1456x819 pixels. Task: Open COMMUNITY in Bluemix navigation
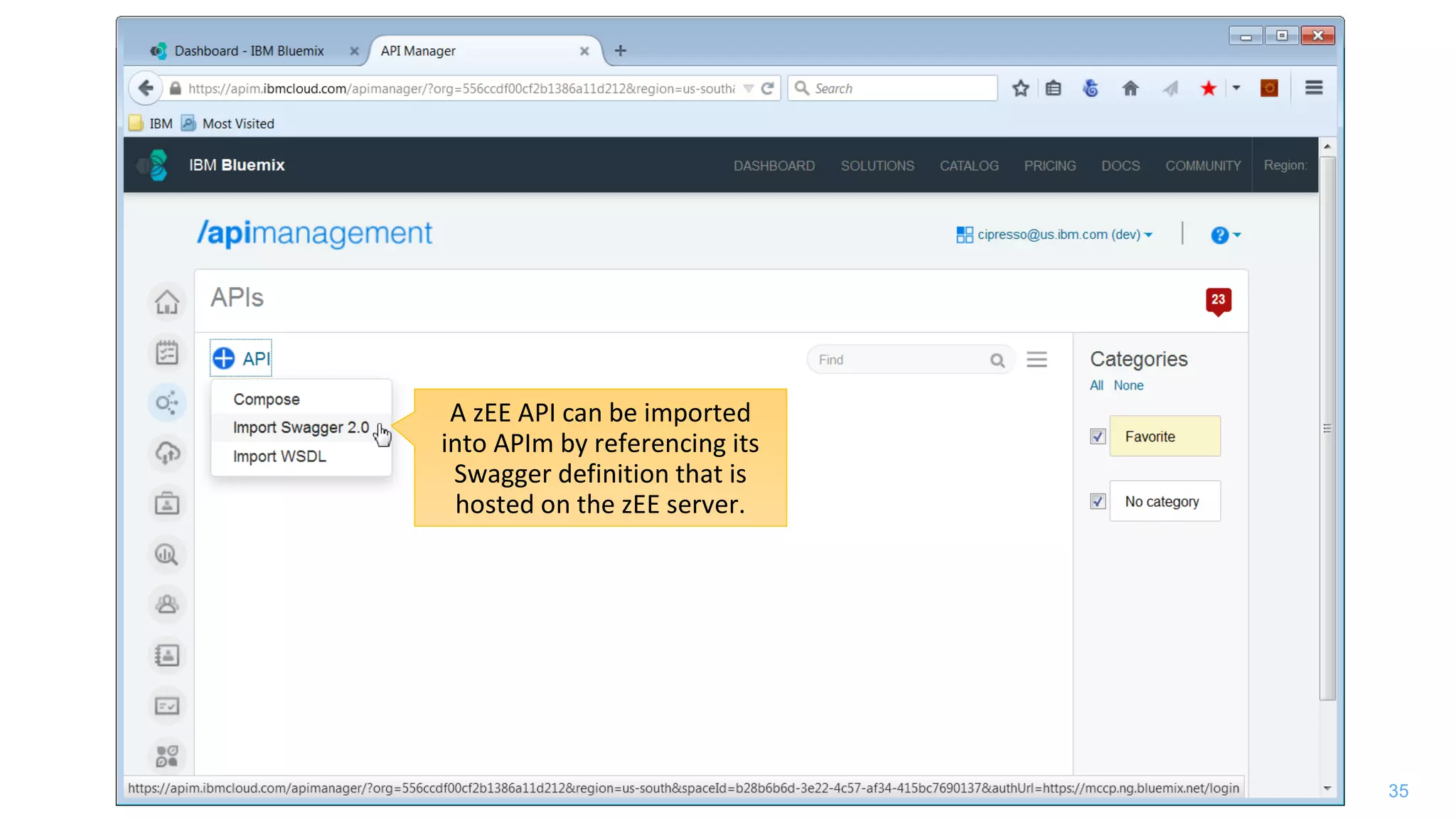[x=1203, y=166]
